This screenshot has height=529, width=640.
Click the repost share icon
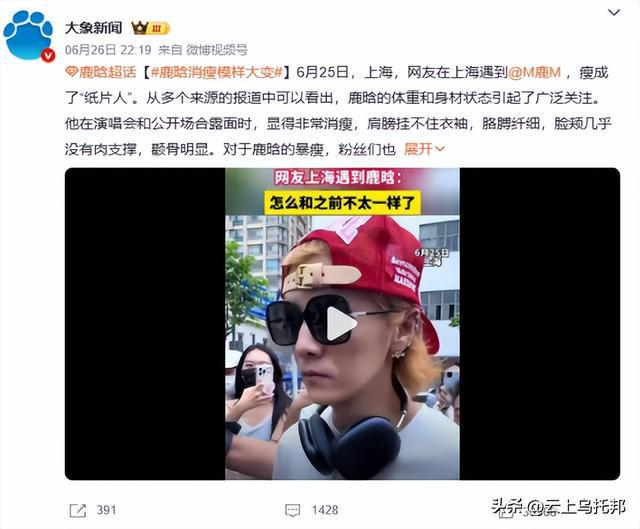(x=78, y=510)
